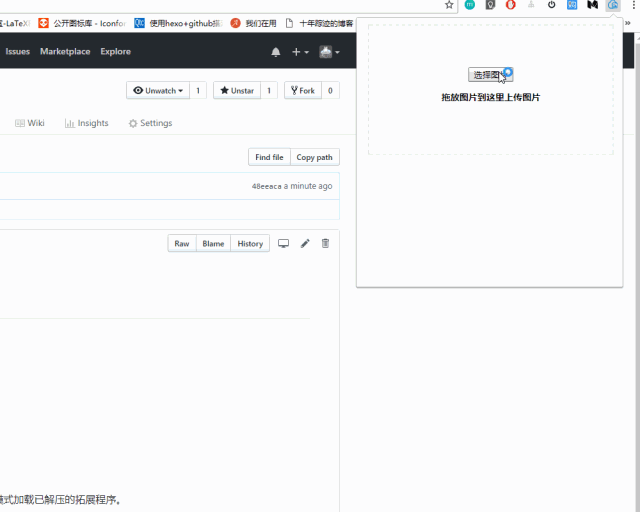Click the power symbol extension icon

pos(551,5)
